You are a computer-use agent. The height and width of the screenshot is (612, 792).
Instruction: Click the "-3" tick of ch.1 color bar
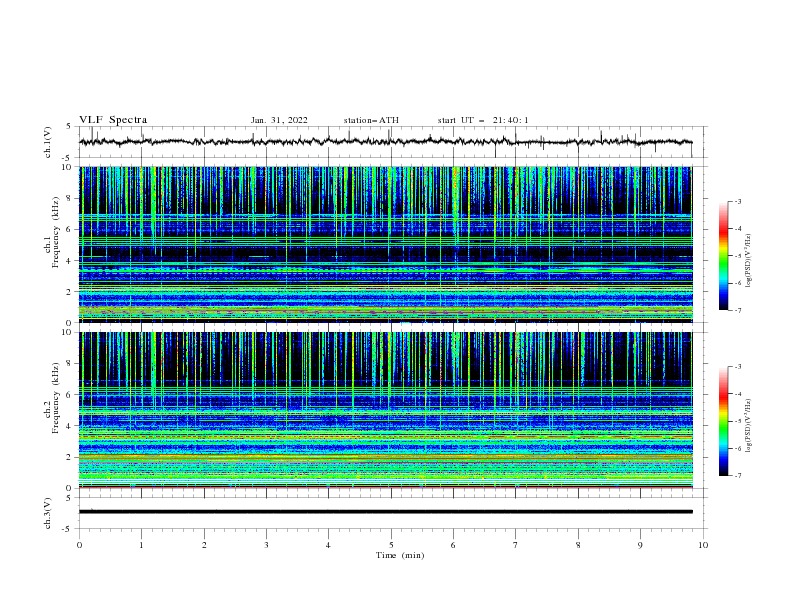click(737, 201)
